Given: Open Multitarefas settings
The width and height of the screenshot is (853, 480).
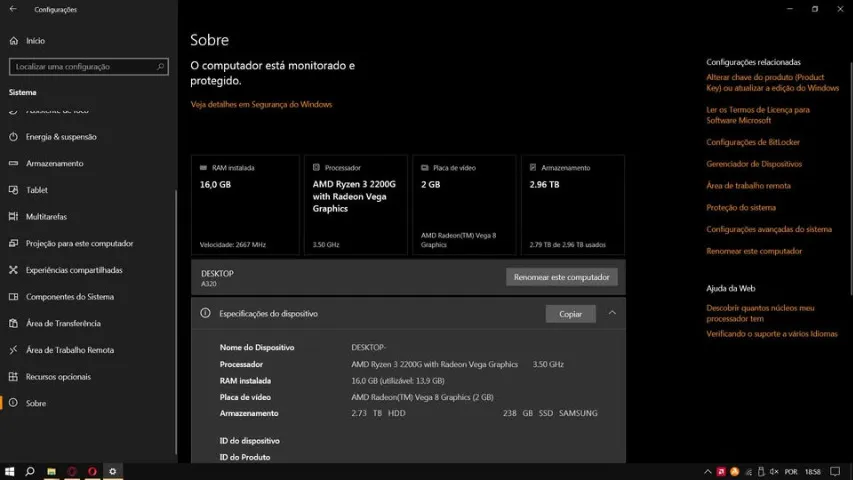Looking at the screenshot, I should coord(46,217).
